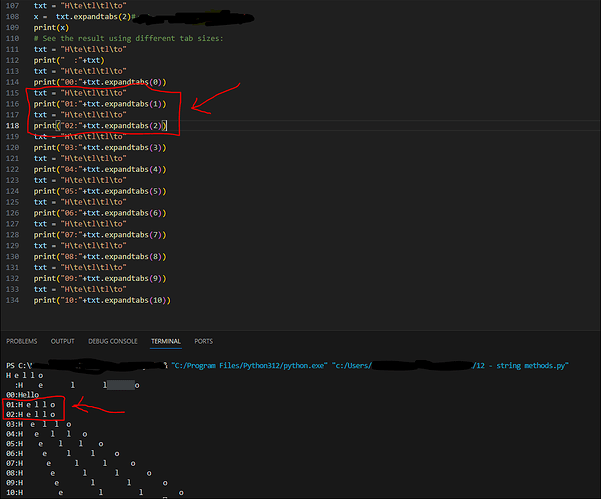Click the line with expandtabs(9)
This screenshot has height=499, width=601.
[x=100, y=279]
